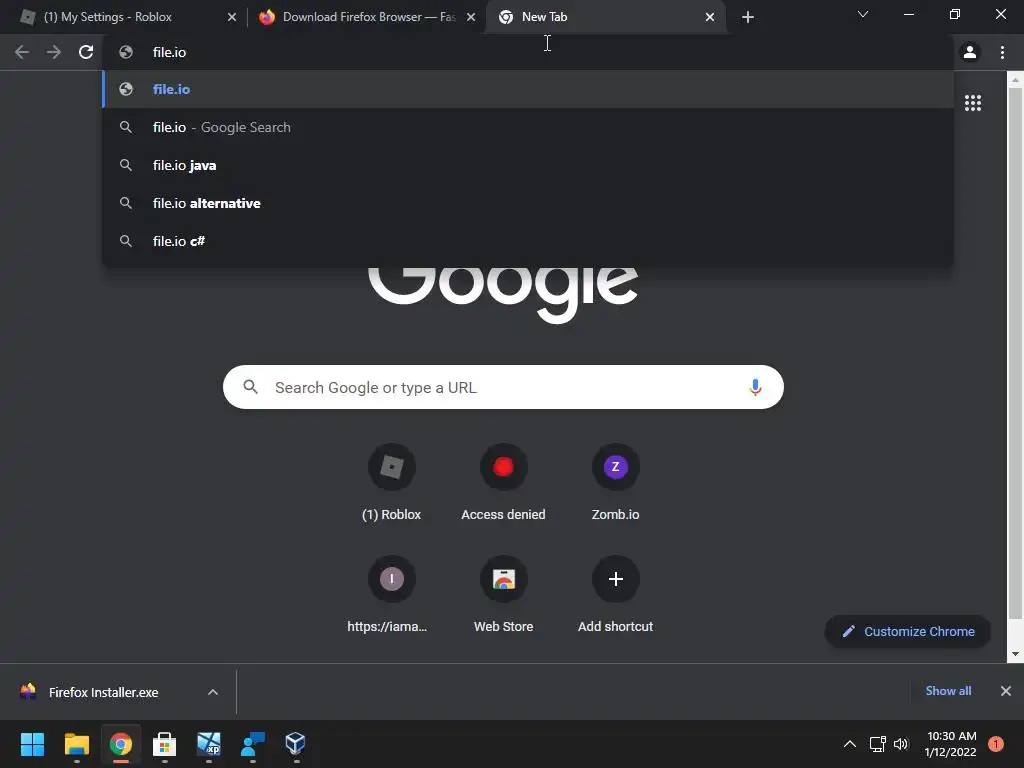This screenshot has width=1024, height=768.
Task: Open the notification badge in tray
Action: (996, 744)
